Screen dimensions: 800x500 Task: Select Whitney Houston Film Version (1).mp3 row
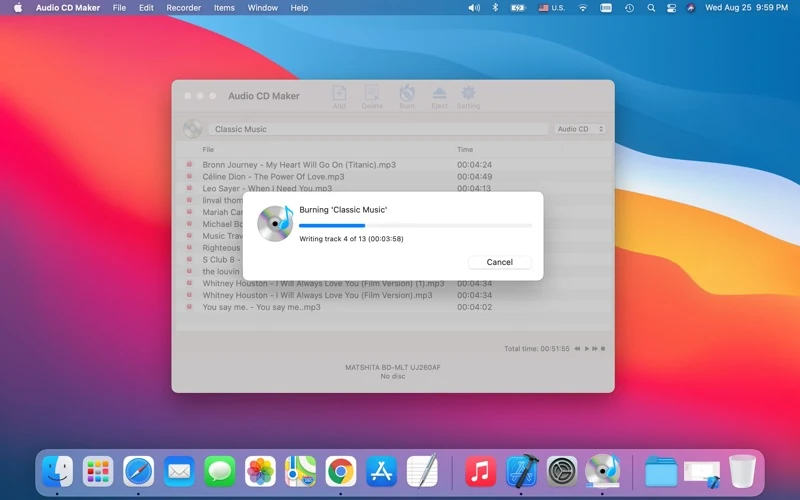[393, 283]
